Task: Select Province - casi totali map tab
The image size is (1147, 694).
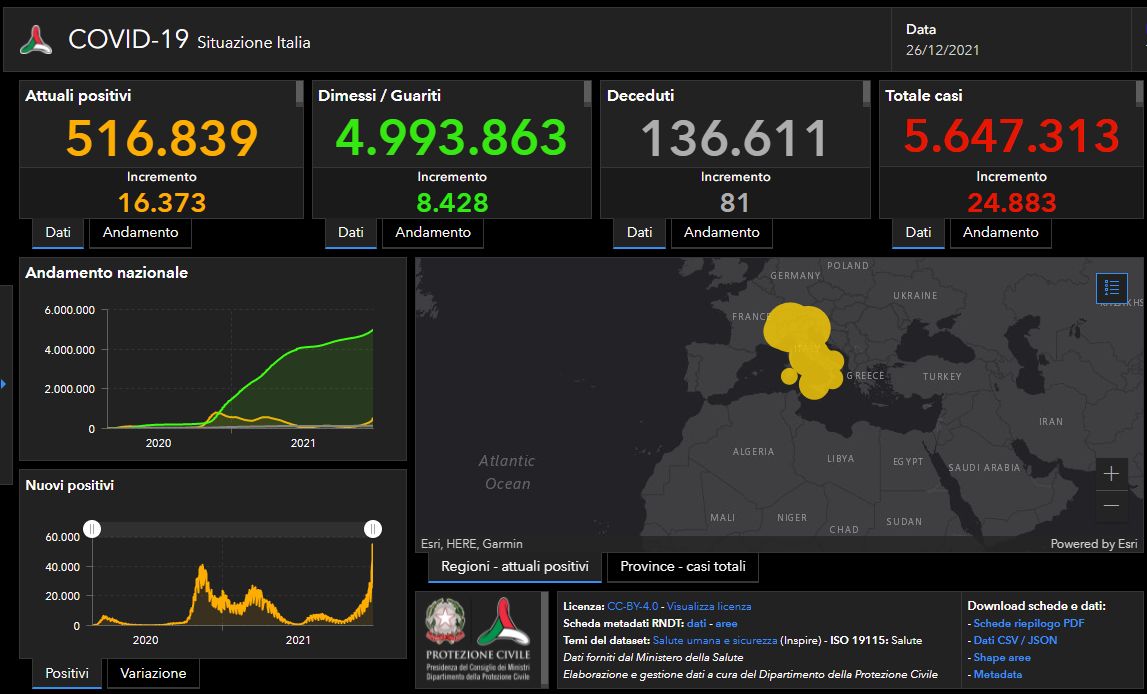Action: [683, 566]
